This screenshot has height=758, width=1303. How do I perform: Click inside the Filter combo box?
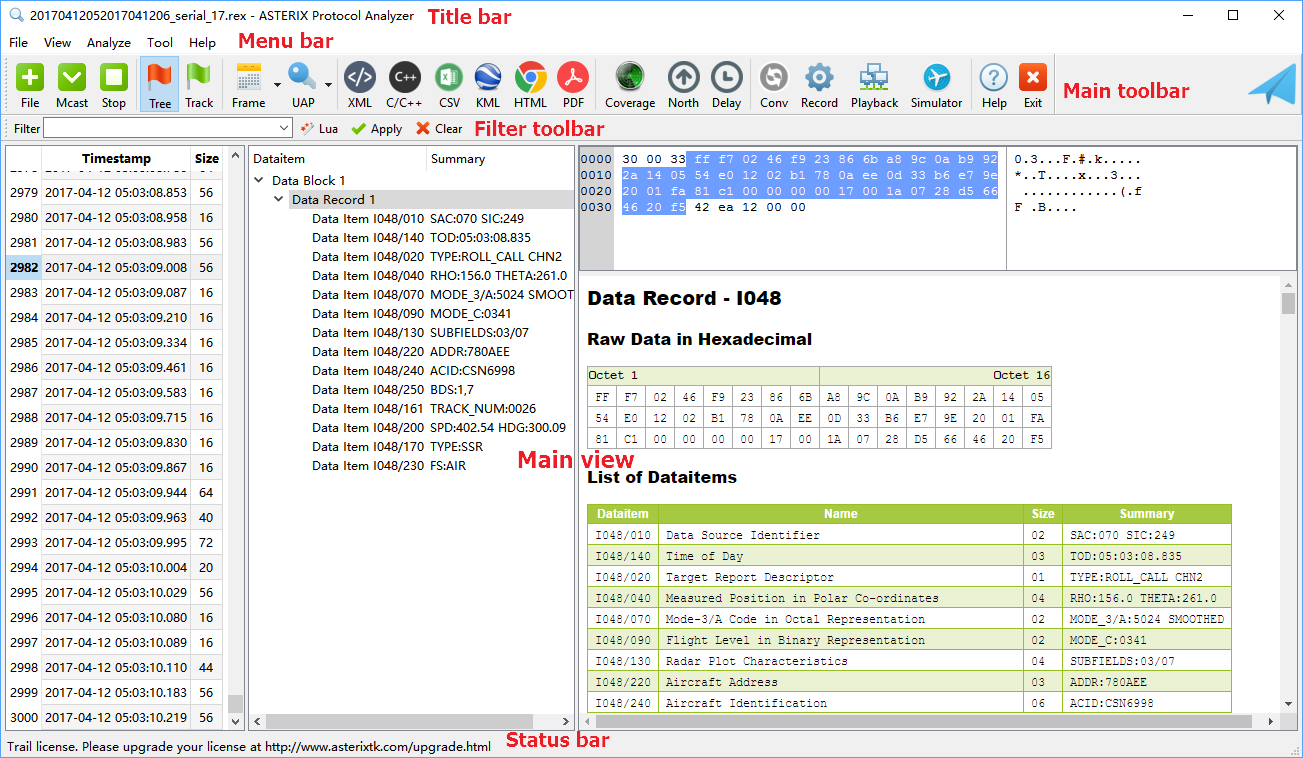coord(160,129)
